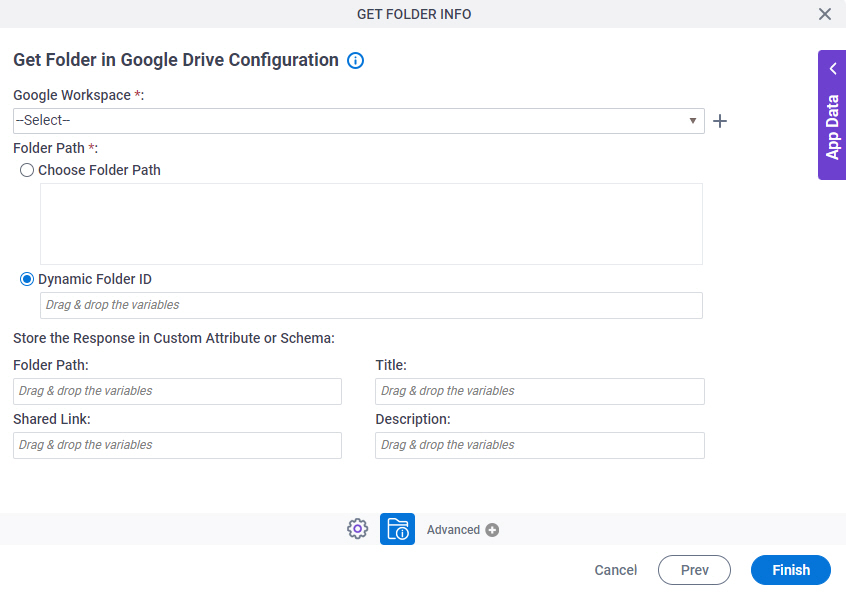The width and height of the screenshot is (846, 593).
Task: Click the Store the Response label
Action: (174, 338)
